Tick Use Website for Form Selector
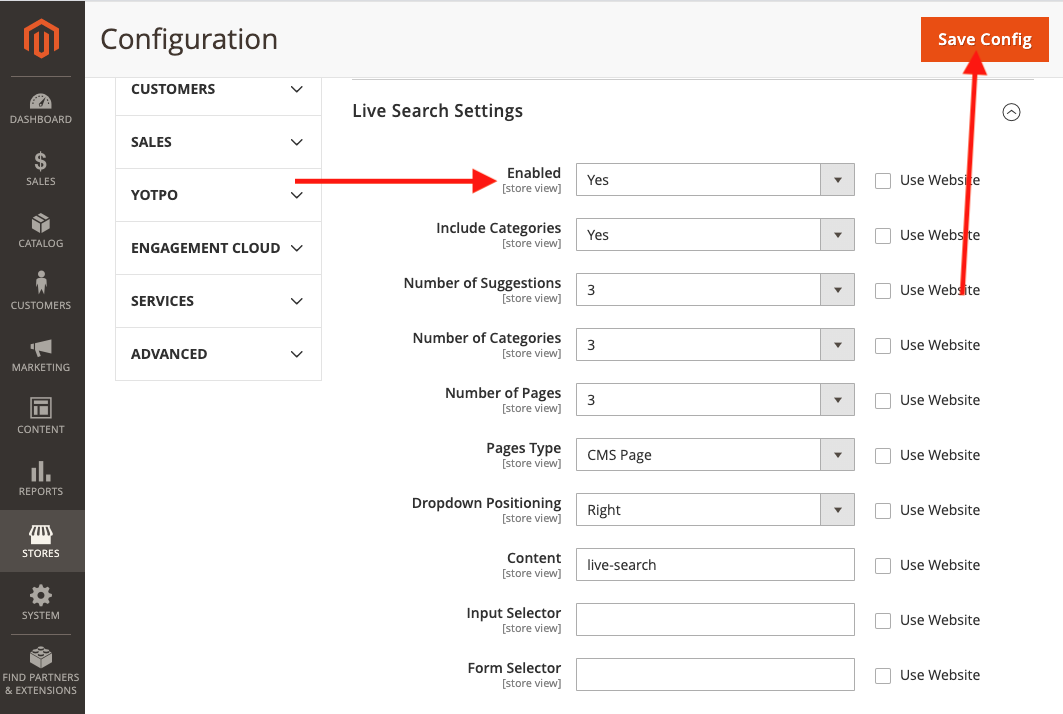The image size is (1063, 714). (883, 676)
